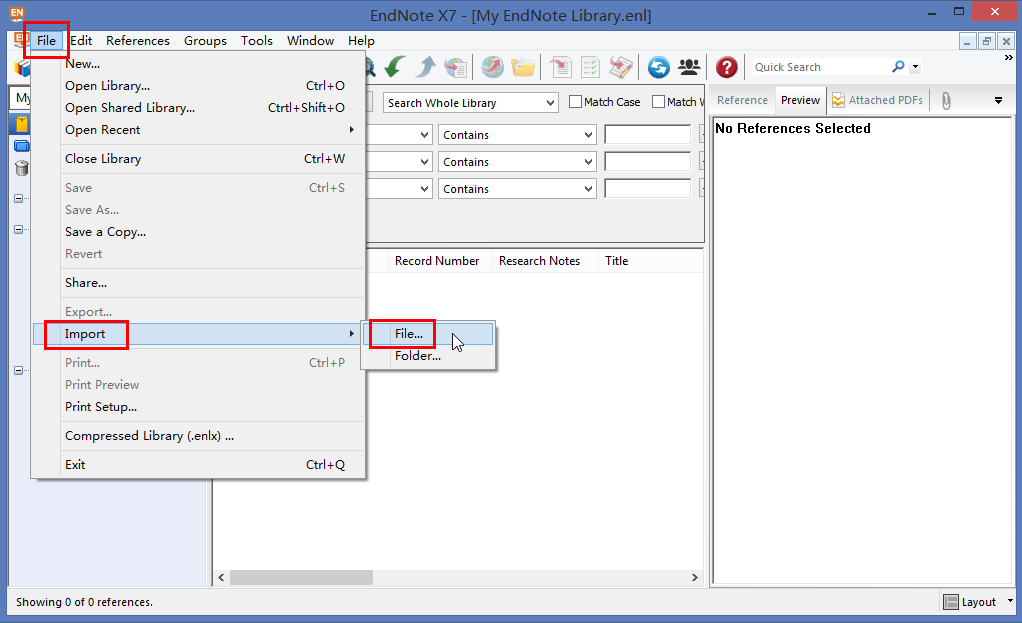1022x623 pixels.
Task: Click the File menu
Action: (x=46, y=40)
